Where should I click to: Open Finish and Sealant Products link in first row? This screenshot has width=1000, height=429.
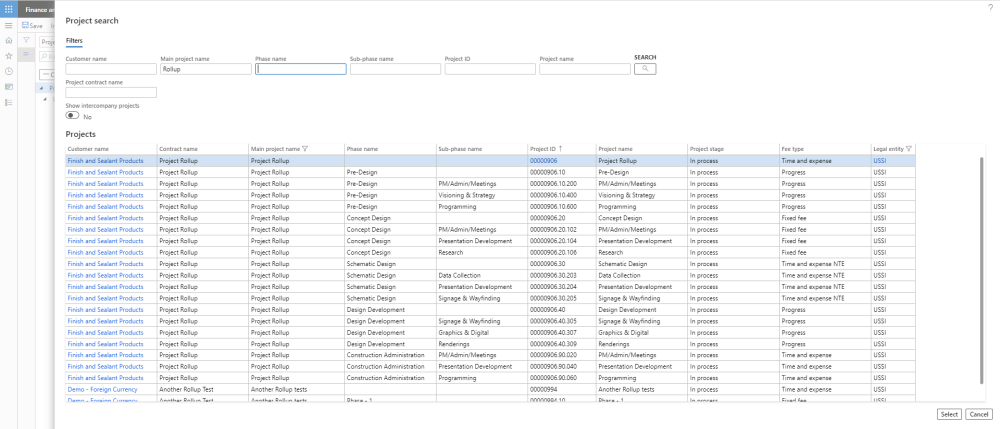click(105, 161)
